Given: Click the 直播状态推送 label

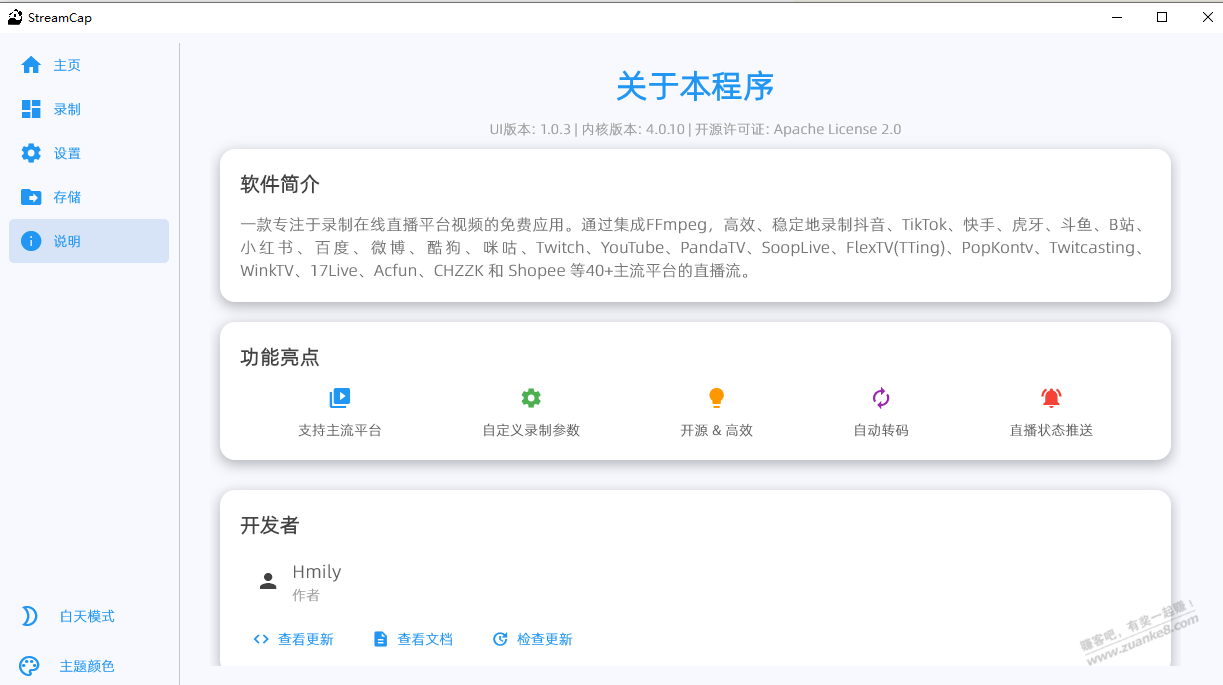Looking at the screenshot, I should 1051,431.
